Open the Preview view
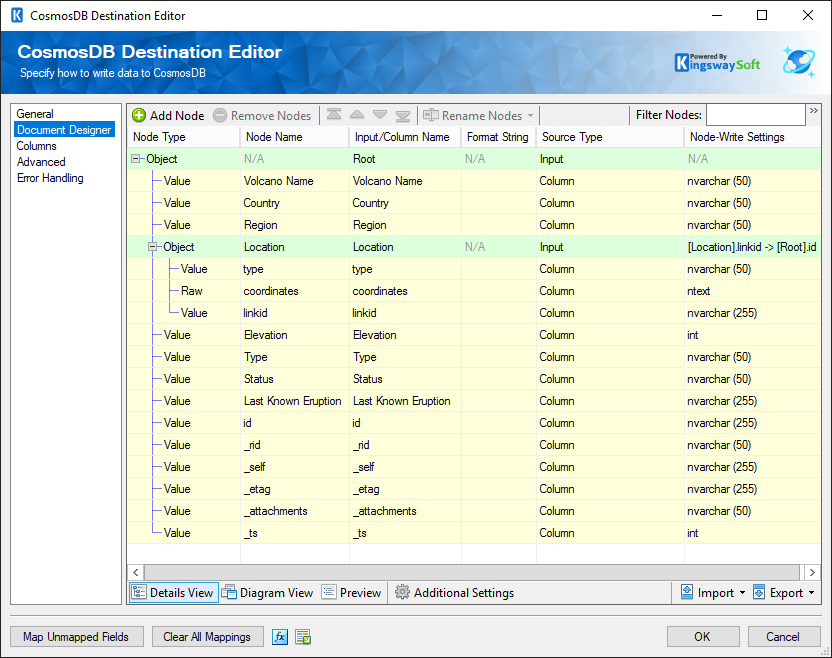The height and width of the screenshot is (658, 832). tap(351, 592)
